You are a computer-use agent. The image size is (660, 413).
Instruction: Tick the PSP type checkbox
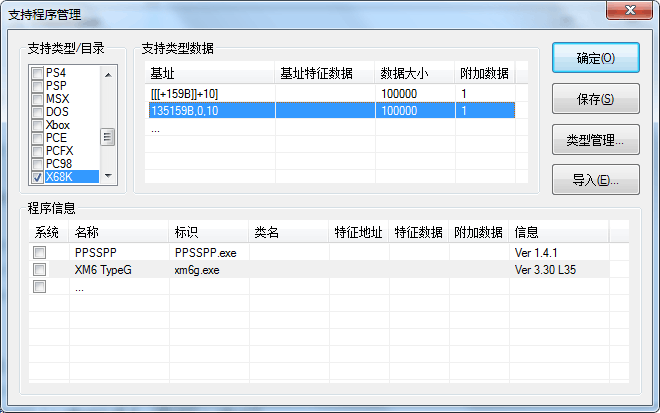coord(38,87)
